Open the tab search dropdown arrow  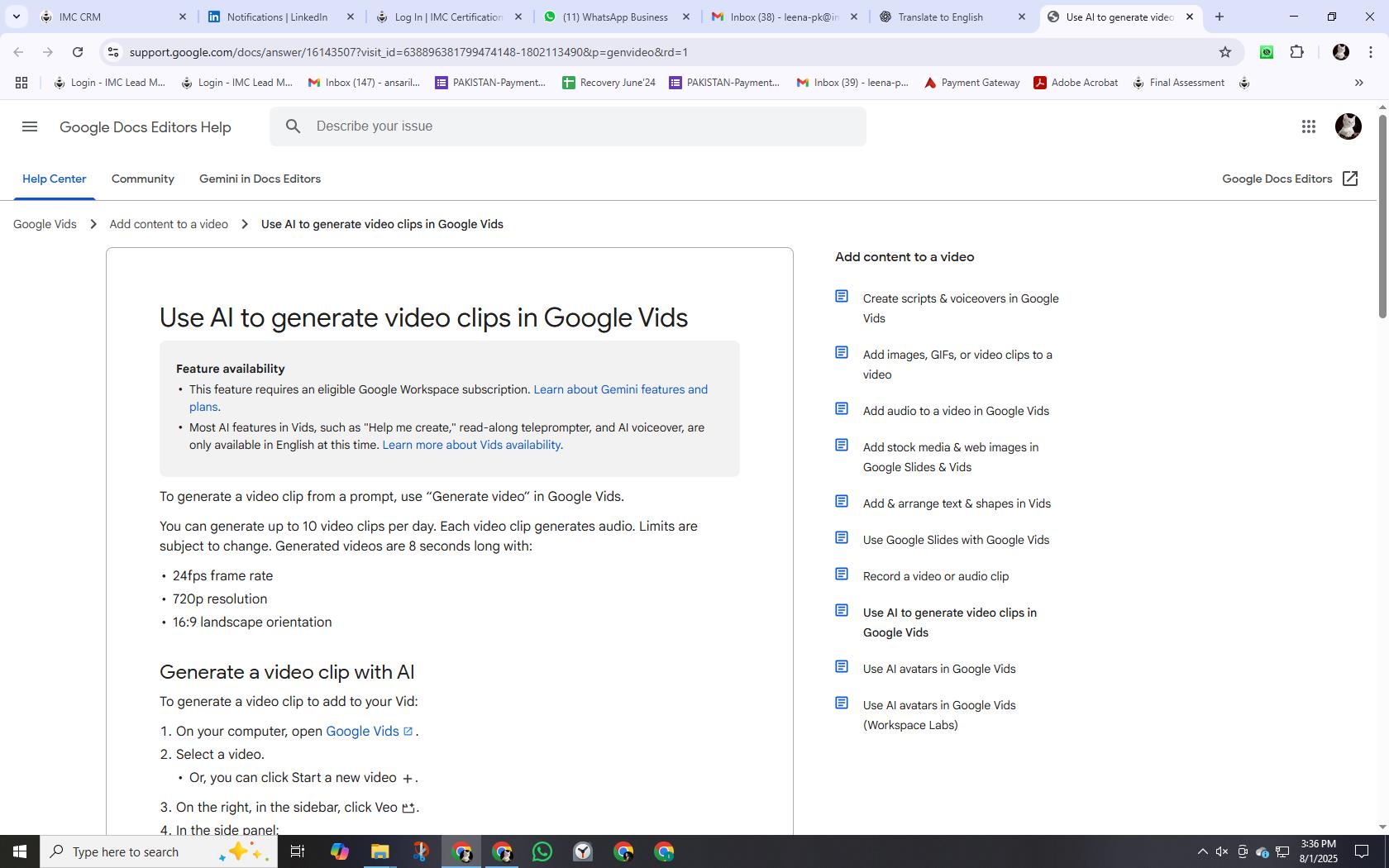tap(16, 17)
